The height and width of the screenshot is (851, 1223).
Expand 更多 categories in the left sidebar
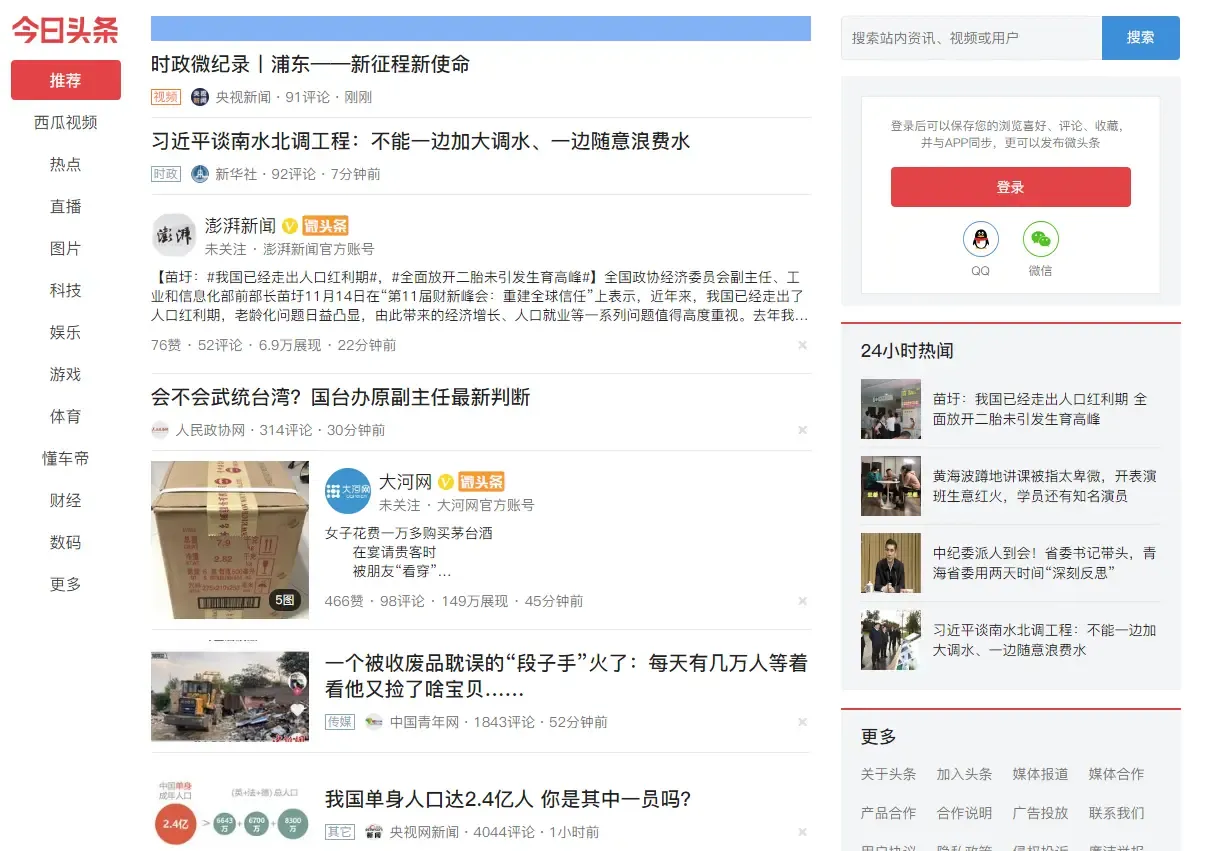(65, 584)
